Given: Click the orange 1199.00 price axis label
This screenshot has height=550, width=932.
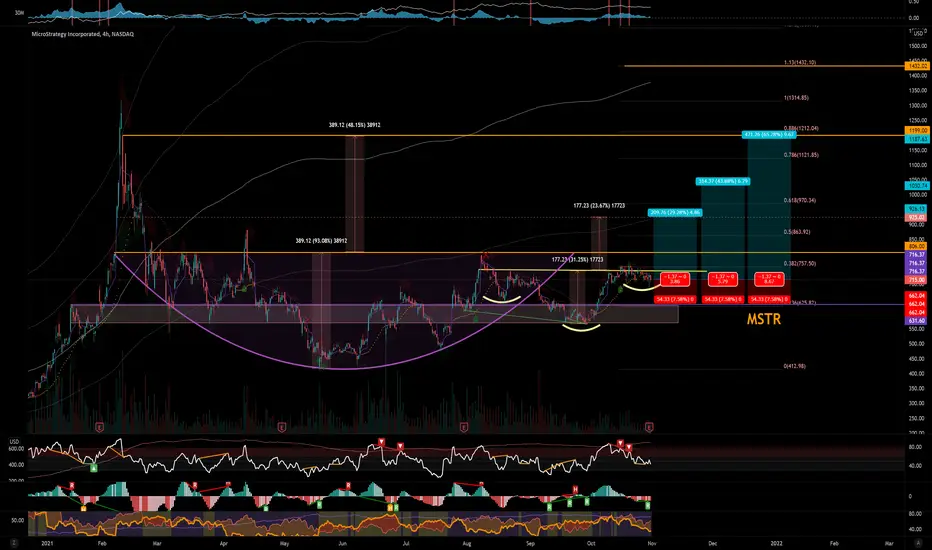Looking at the screenshot, I should tap(915, 130).
